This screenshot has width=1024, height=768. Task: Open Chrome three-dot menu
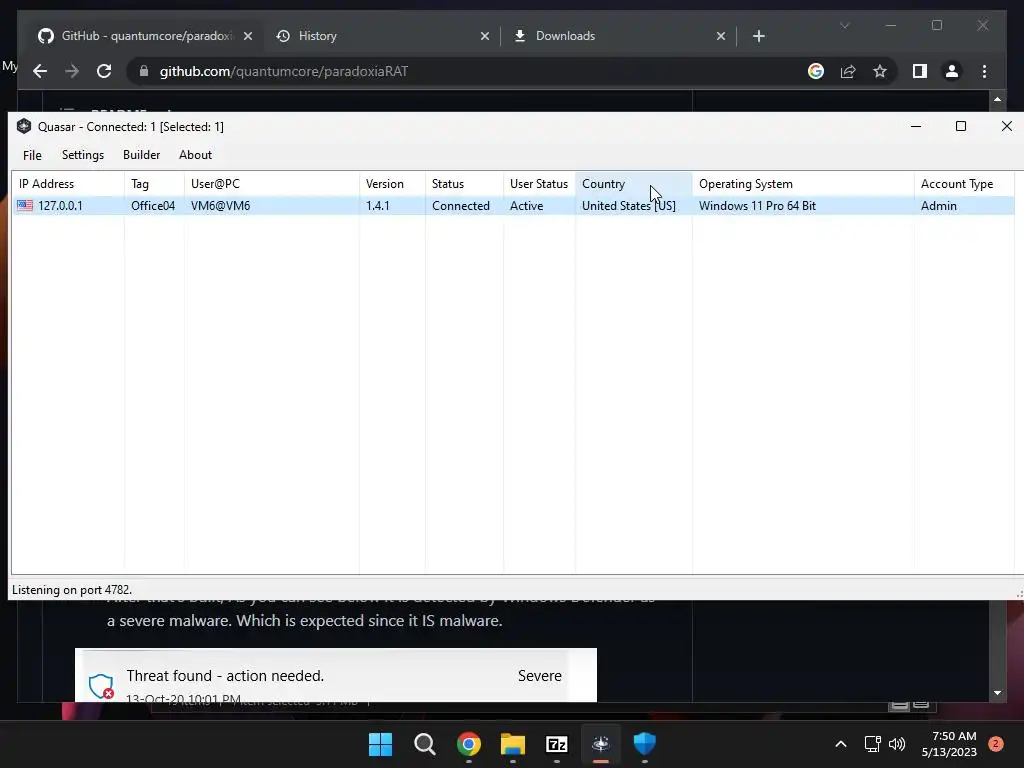[984, 71]
